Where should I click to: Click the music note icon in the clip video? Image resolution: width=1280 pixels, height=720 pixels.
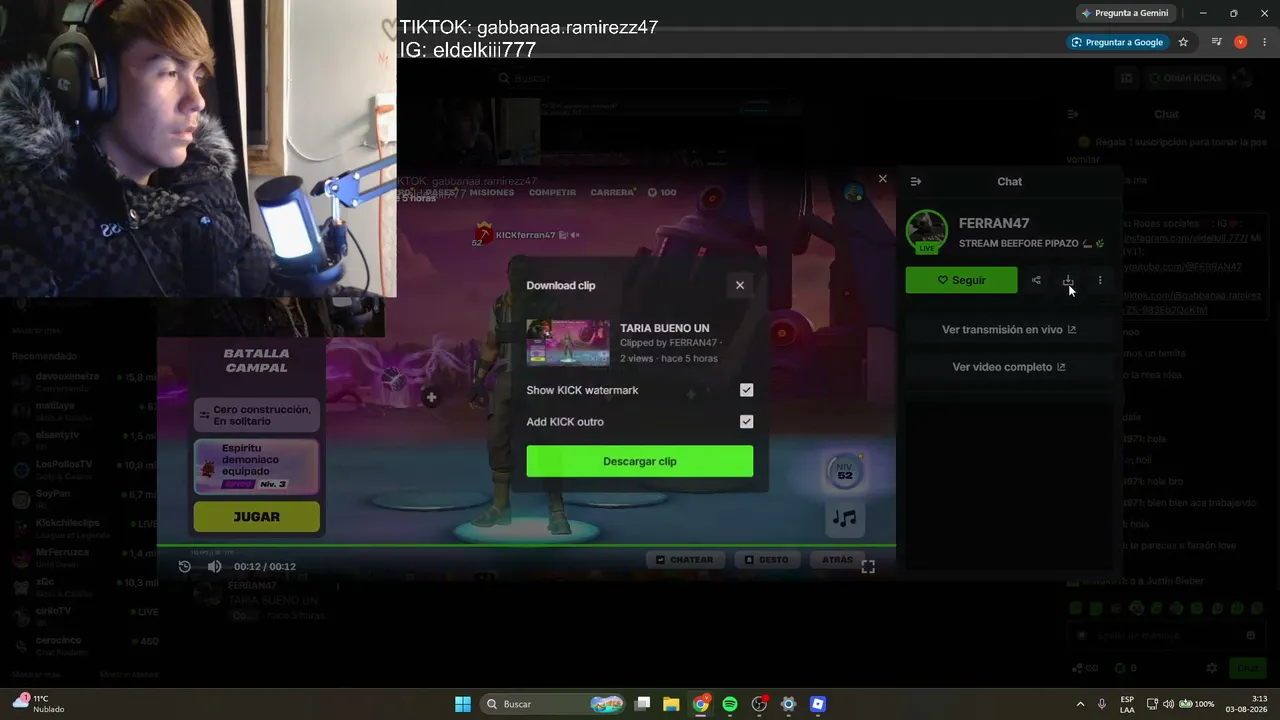845,518
